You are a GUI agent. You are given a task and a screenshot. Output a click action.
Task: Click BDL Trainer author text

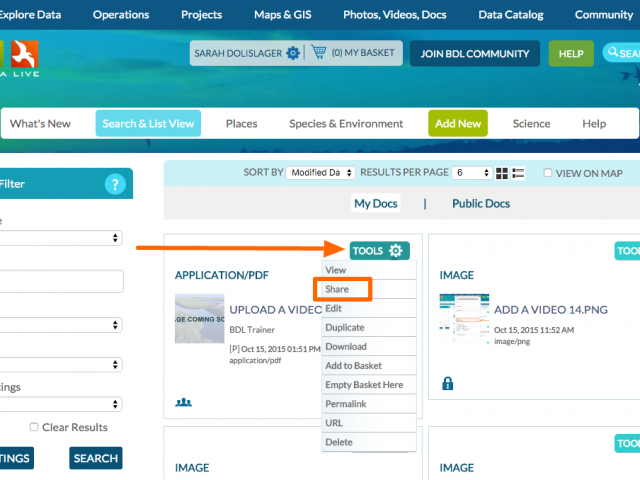252,329
